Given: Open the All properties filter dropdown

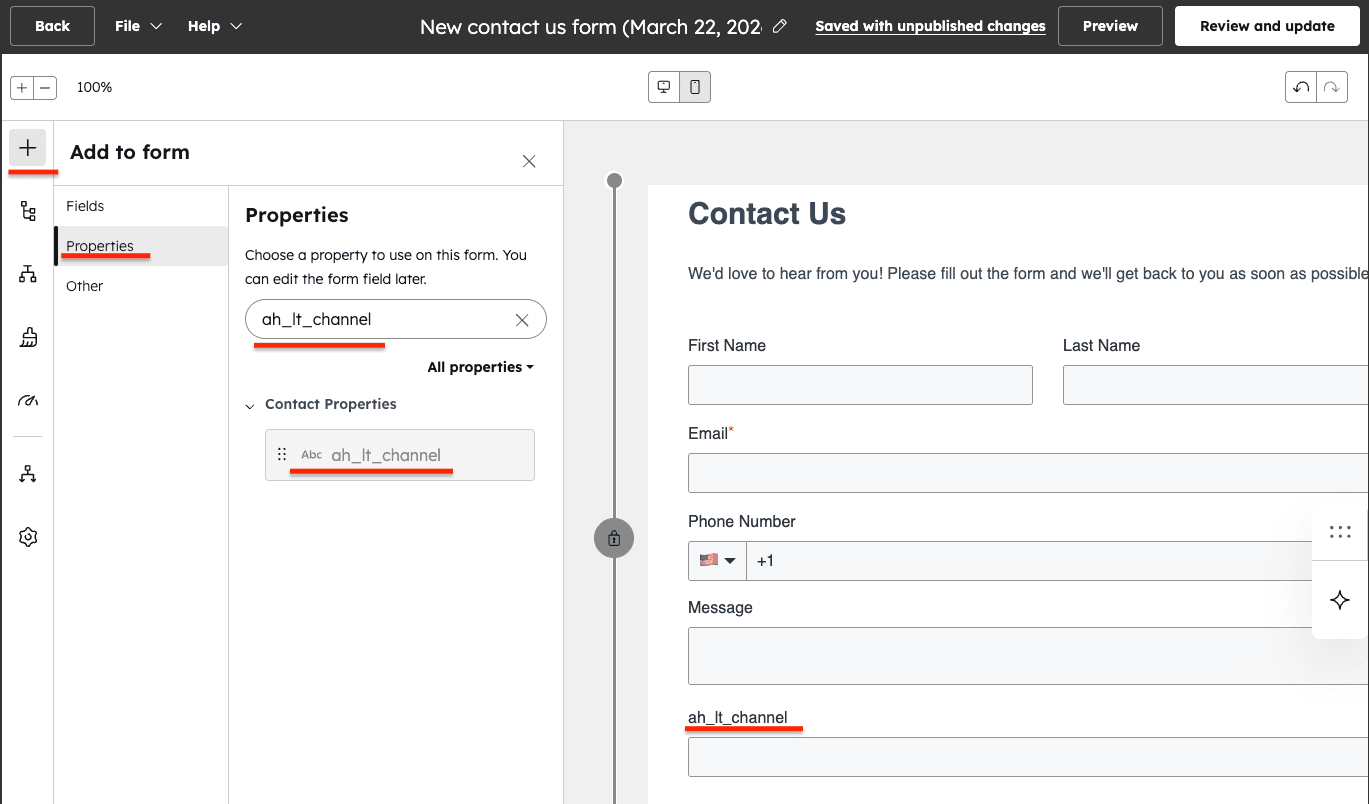Looking at the screenshot, I should pos(480,367).
